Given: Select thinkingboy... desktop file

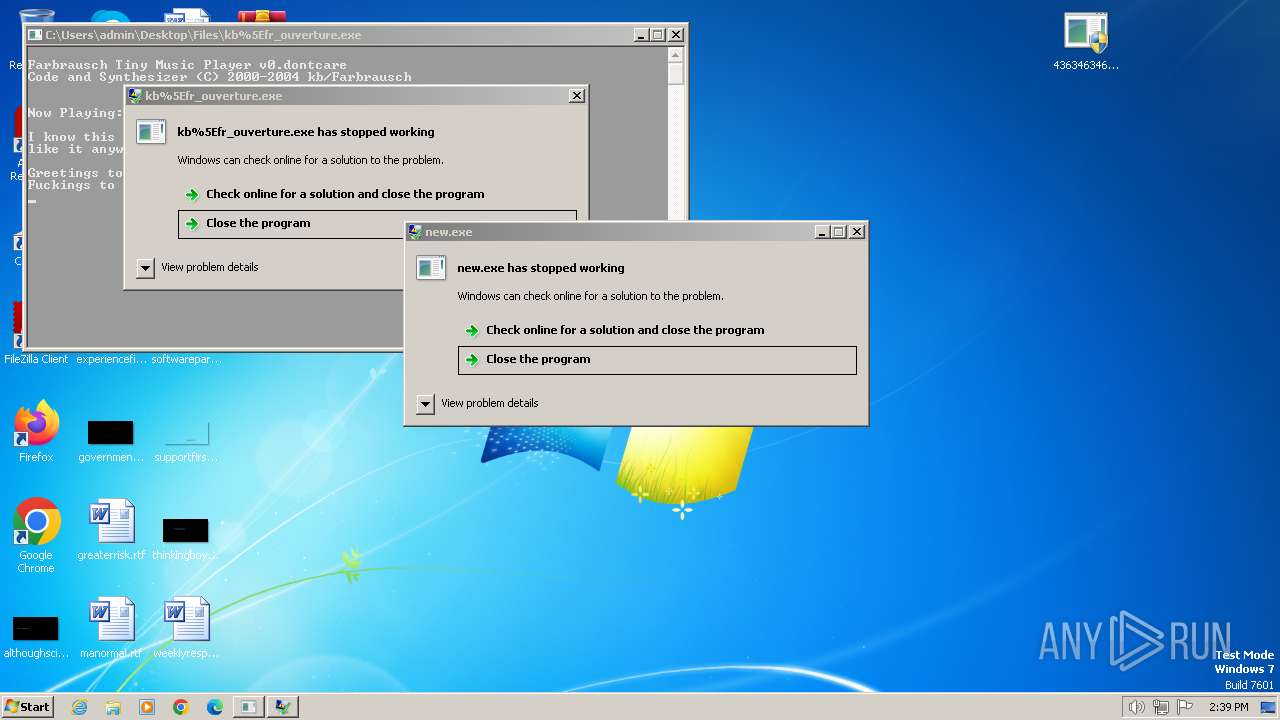Looking at the screenshot, I should tap(185, 538).
